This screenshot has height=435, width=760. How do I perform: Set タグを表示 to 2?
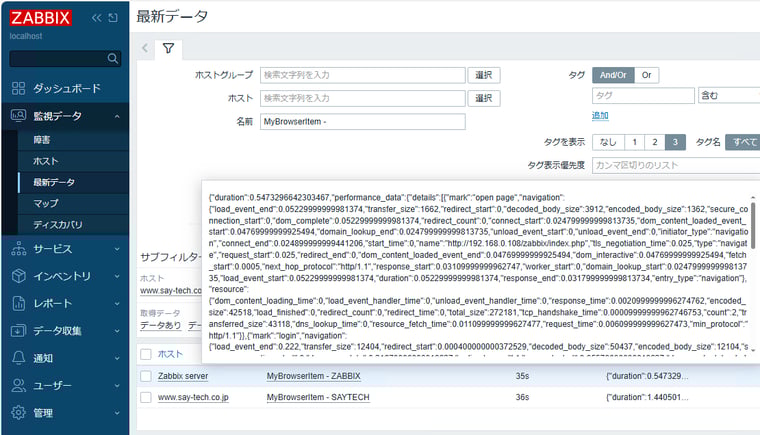tap(655, 142)
